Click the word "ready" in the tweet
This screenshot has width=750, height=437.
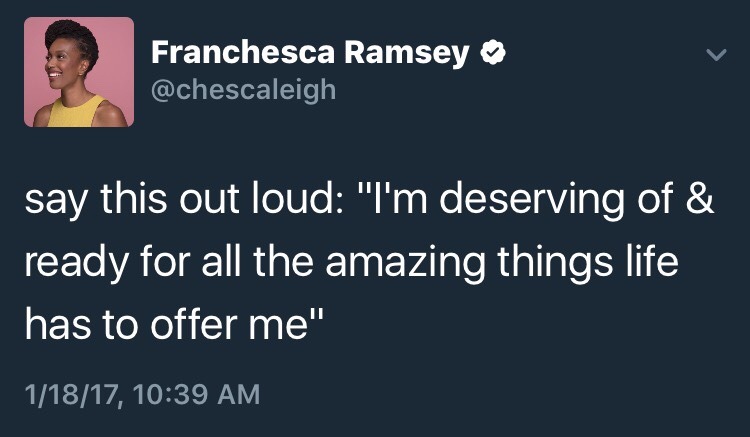tap(71, 265)
